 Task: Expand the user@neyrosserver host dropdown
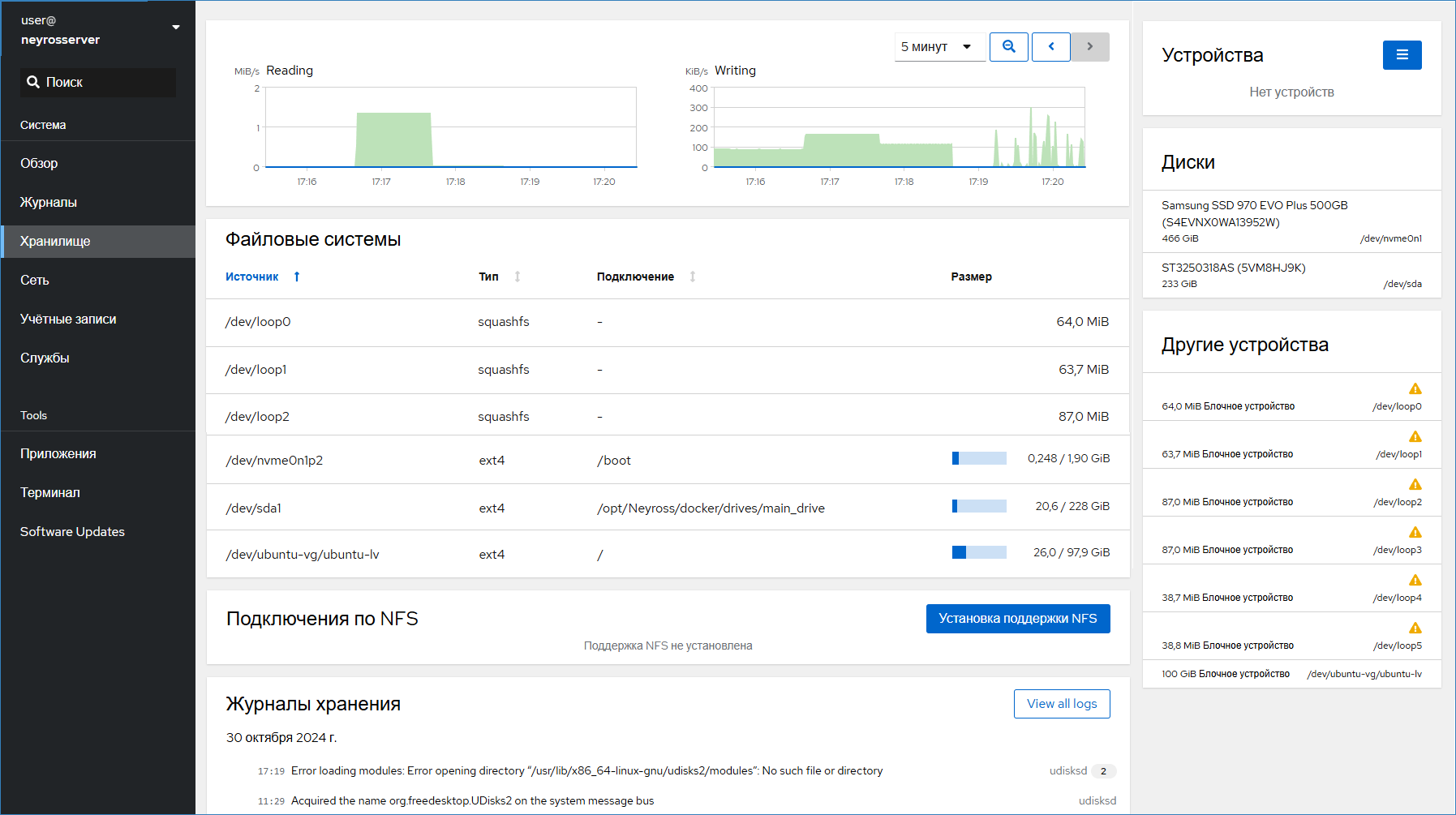coord(176,28)
